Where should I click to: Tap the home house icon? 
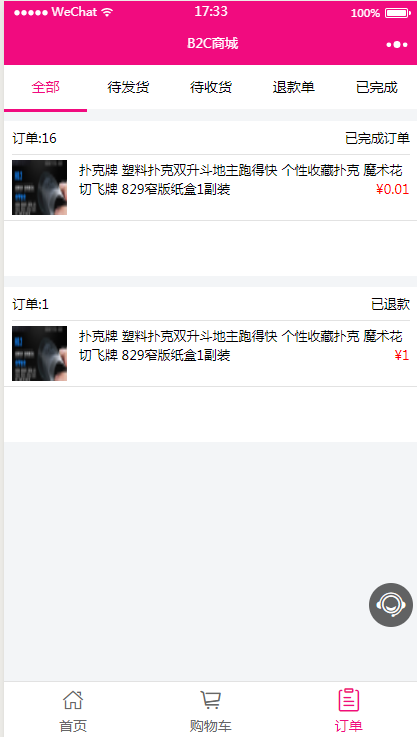[73, 700]
